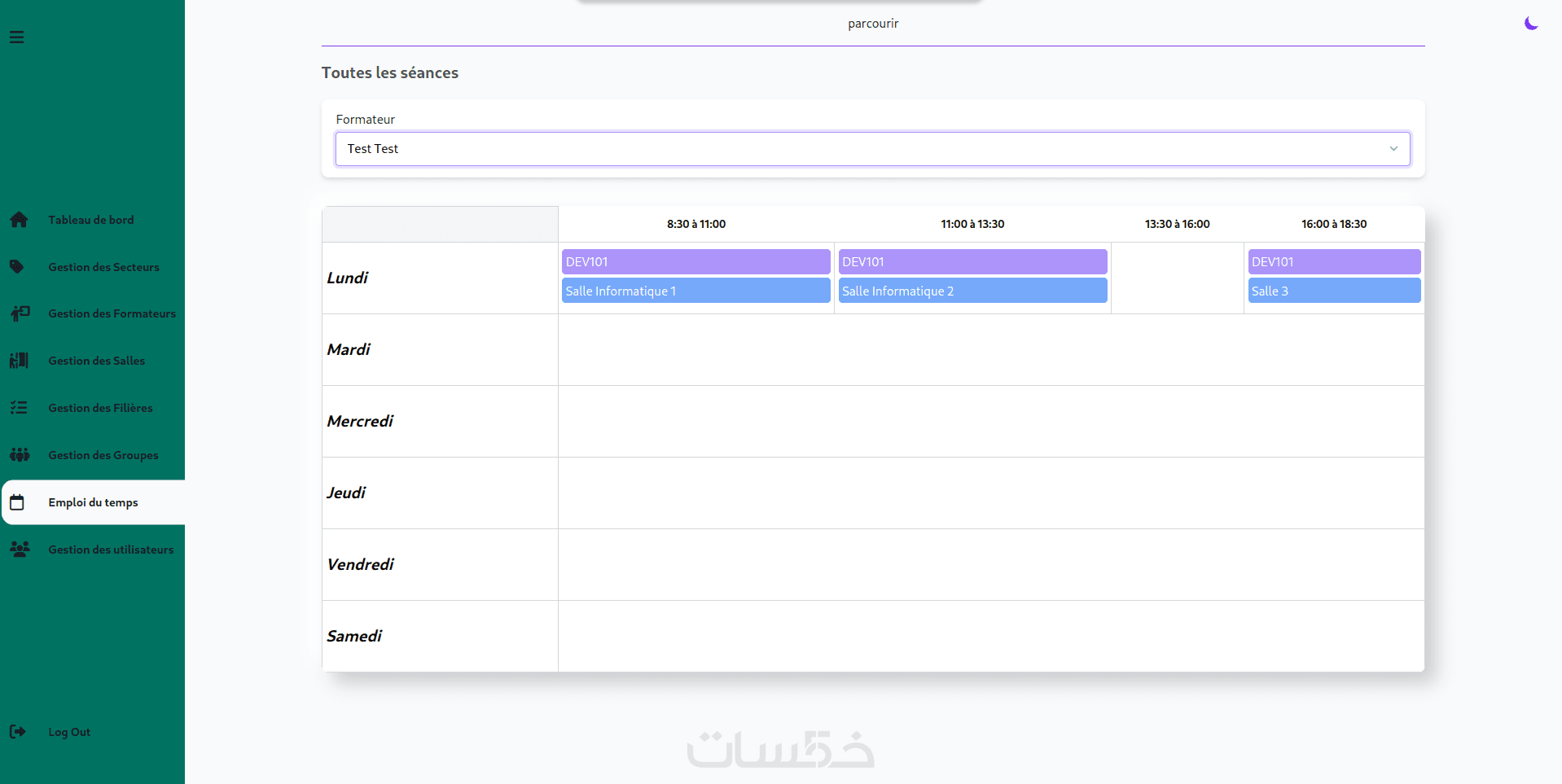This screenshot has width=1562, height=784.
Task: Click the 16:00 à 18:30 column header
Action: point(1334,224)
